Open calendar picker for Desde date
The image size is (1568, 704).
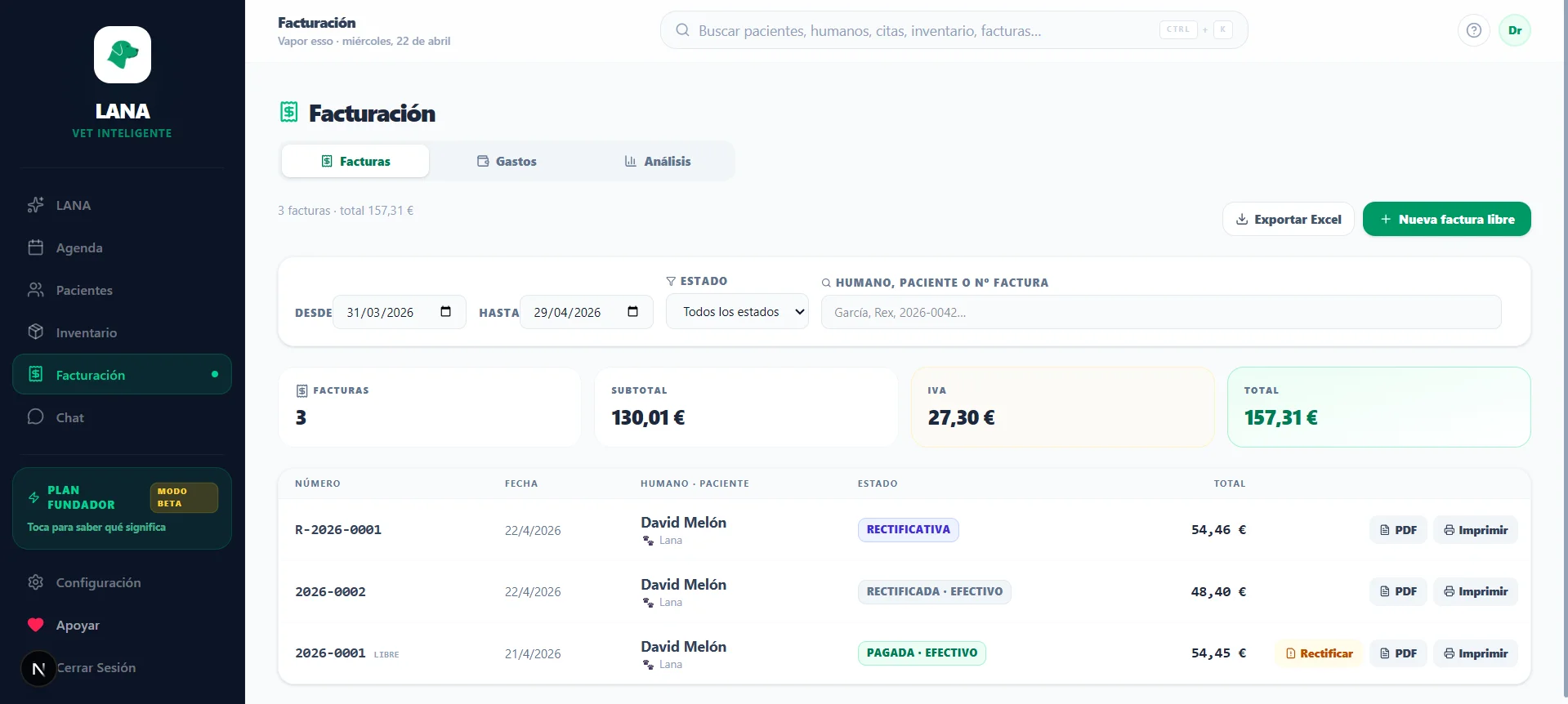click(445, 312)
